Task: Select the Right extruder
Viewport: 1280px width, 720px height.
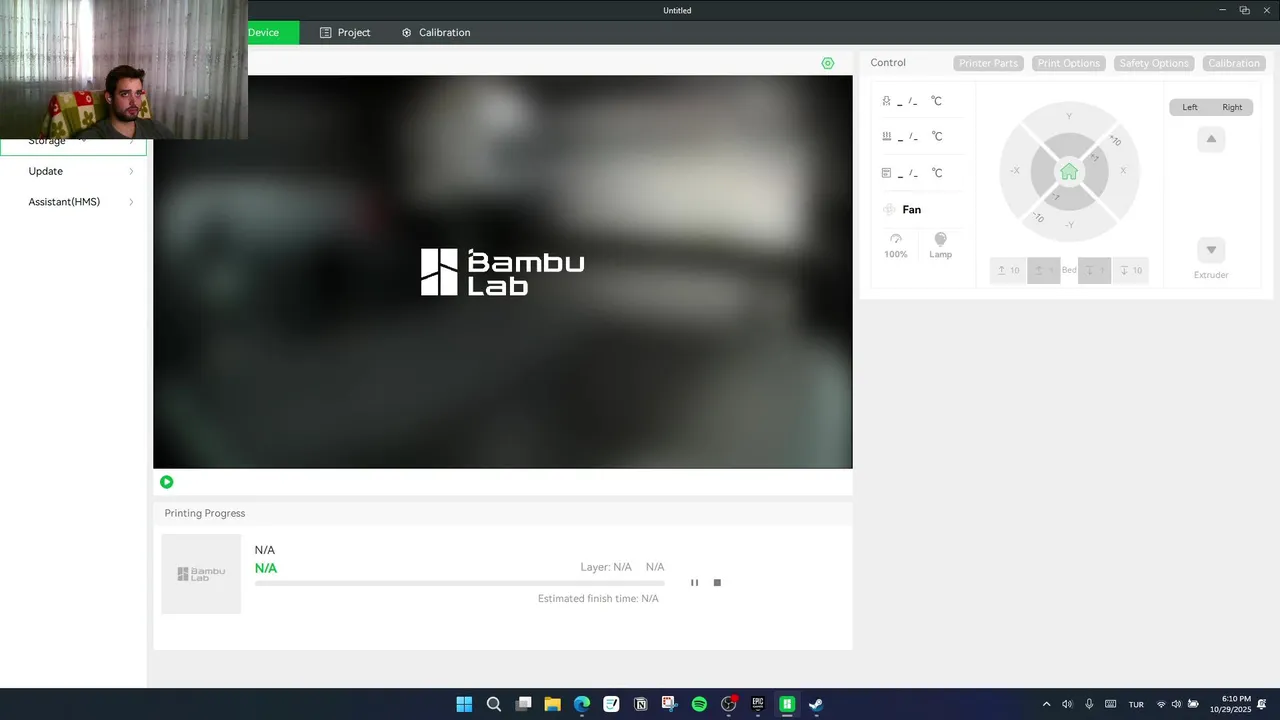Action: tap(1232, 107)
